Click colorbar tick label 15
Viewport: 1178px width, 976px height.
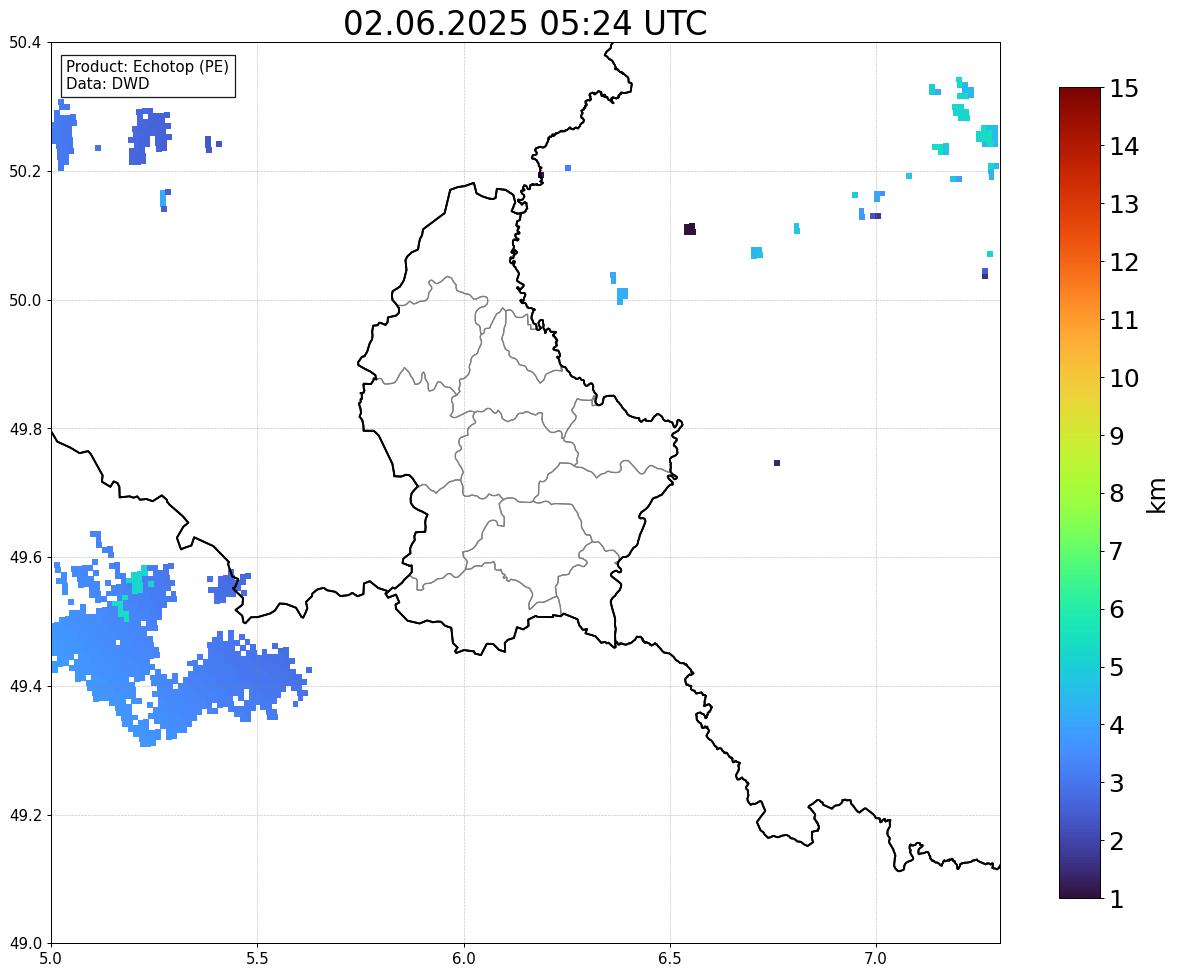click(1123, 89)
